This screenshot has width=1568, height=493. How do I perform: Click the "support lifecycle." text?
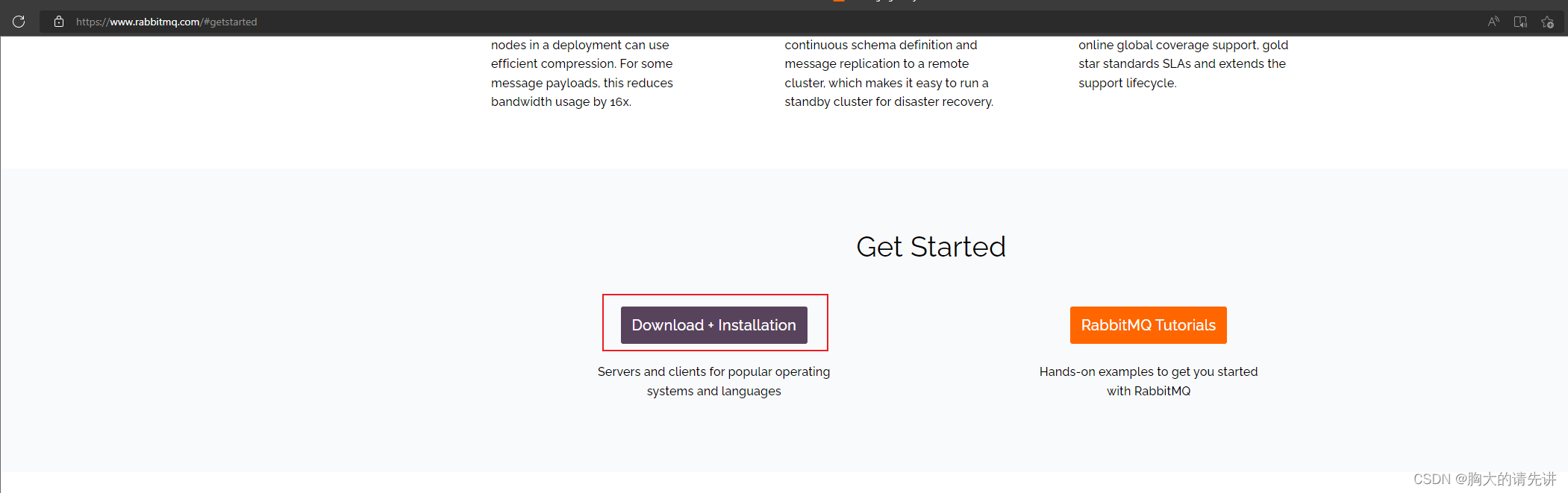(x=1128, y=83)
